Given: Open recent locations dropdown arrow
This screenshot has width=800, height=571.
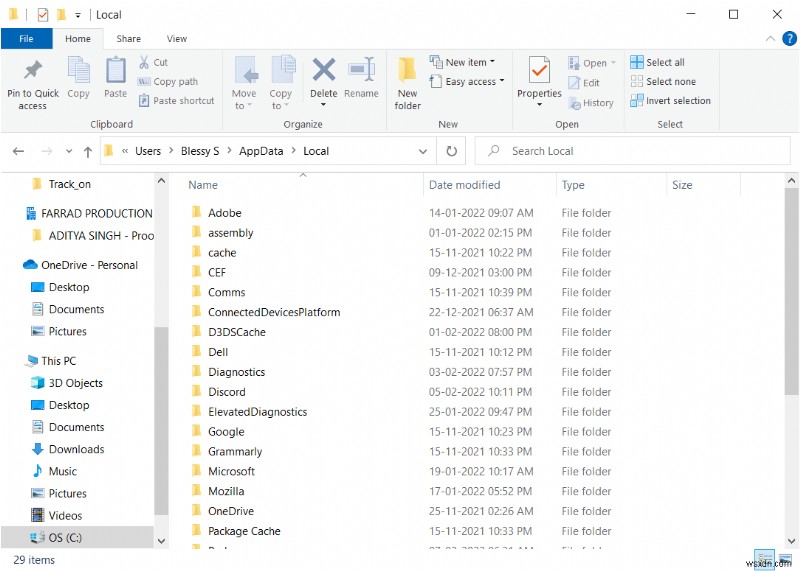Looking at the screenshot, I should [x=69, y=152].
